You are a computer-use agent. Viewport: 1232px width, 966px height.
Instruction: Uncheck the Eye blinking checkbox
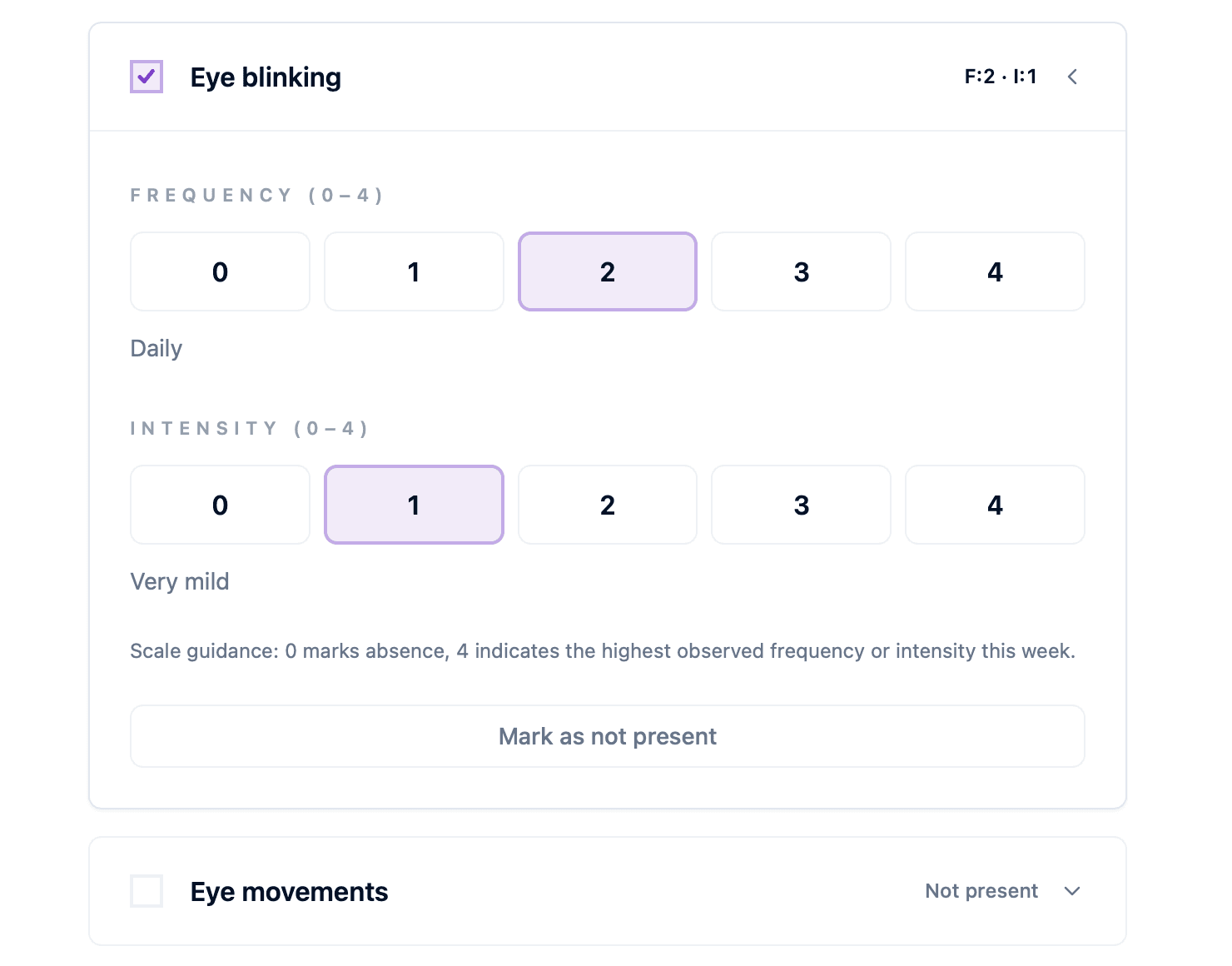coord(147,77)
